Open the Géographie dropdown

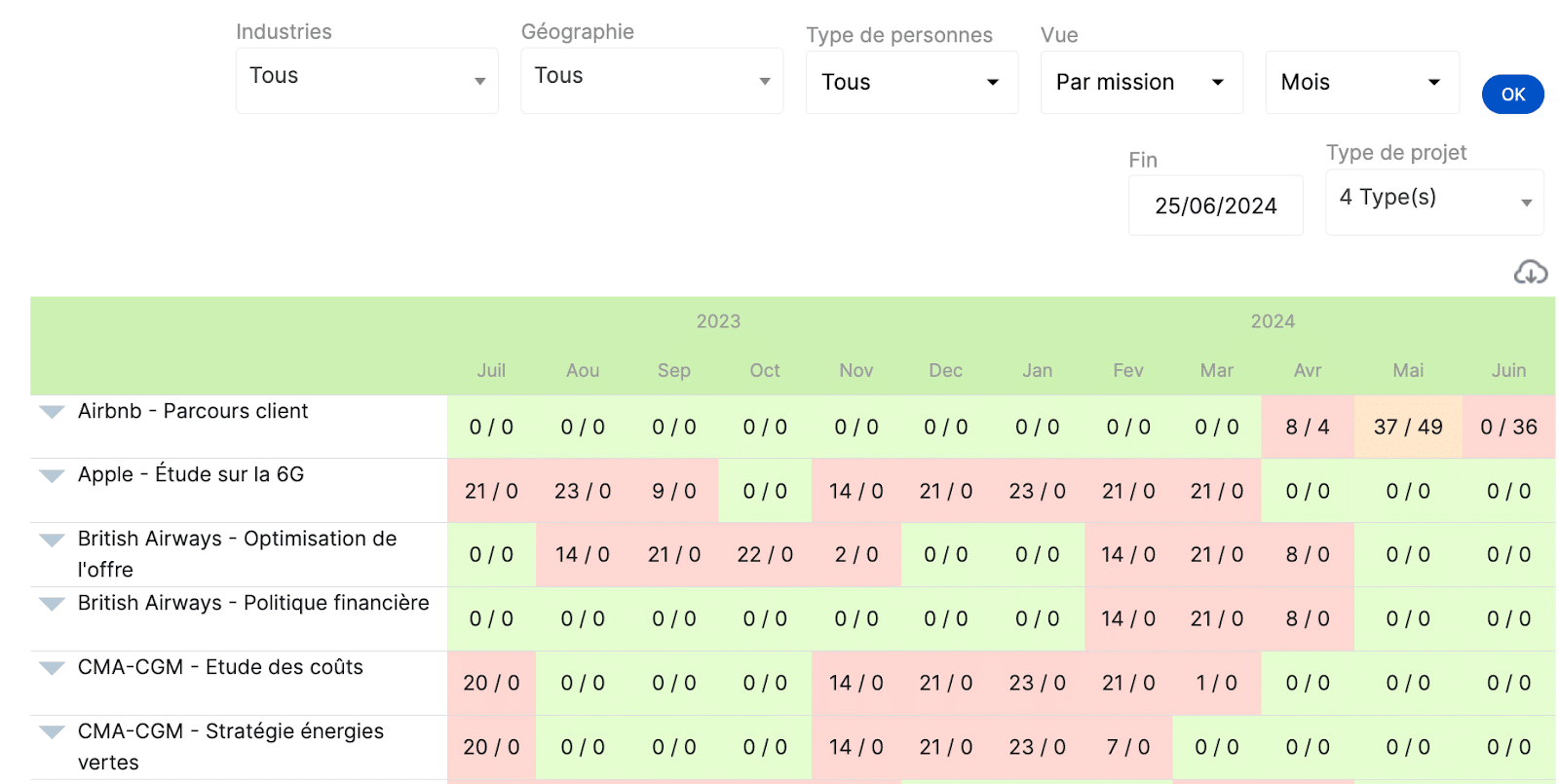coord(652,81)
